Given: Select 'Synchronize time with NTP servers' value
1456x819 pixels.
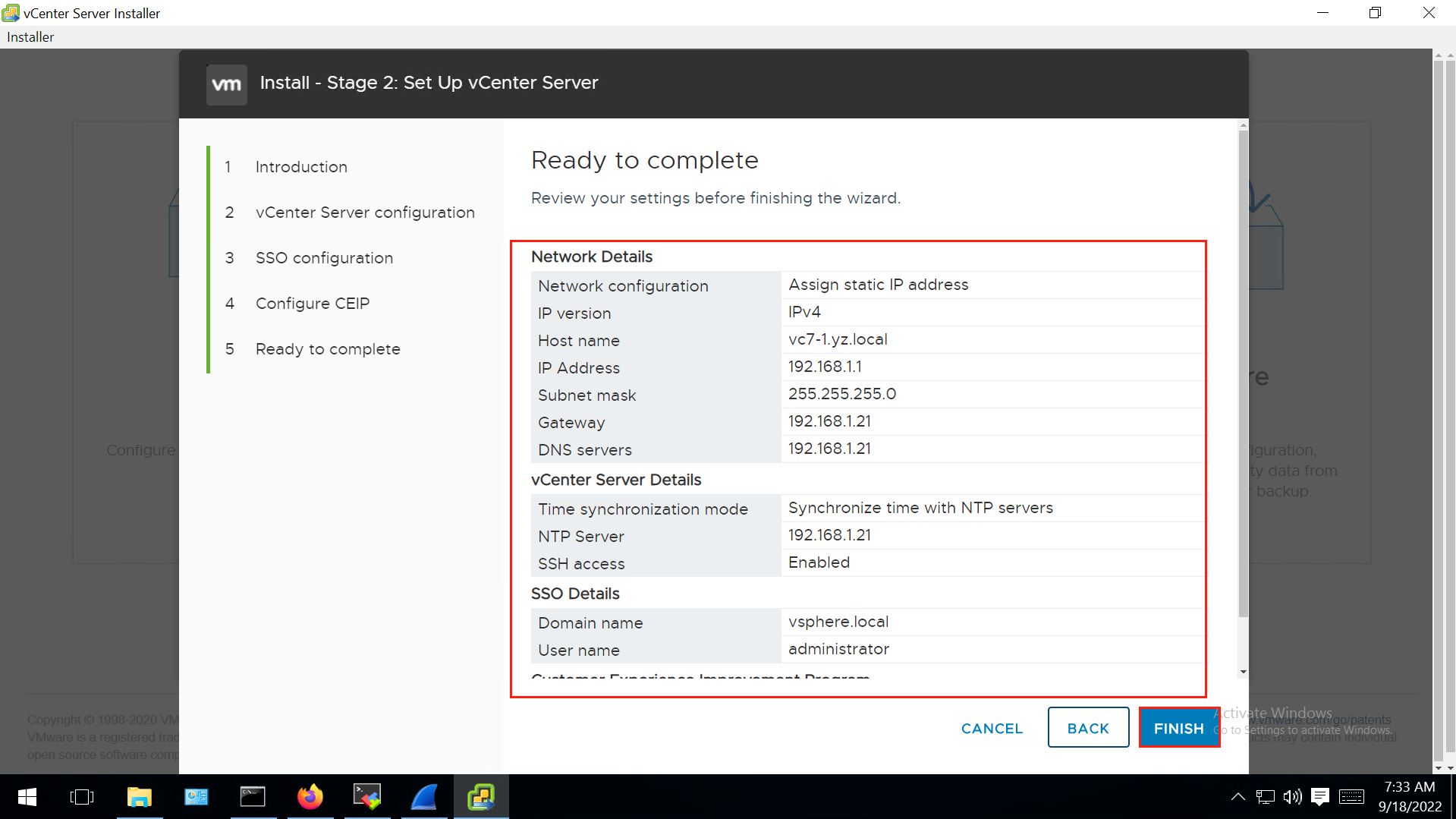Looking at the screenshot, I should click(920, 508).
